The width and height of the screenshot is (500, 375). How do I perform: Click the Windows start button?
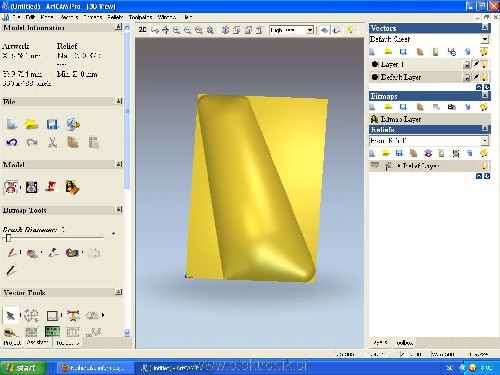[23, 367]
